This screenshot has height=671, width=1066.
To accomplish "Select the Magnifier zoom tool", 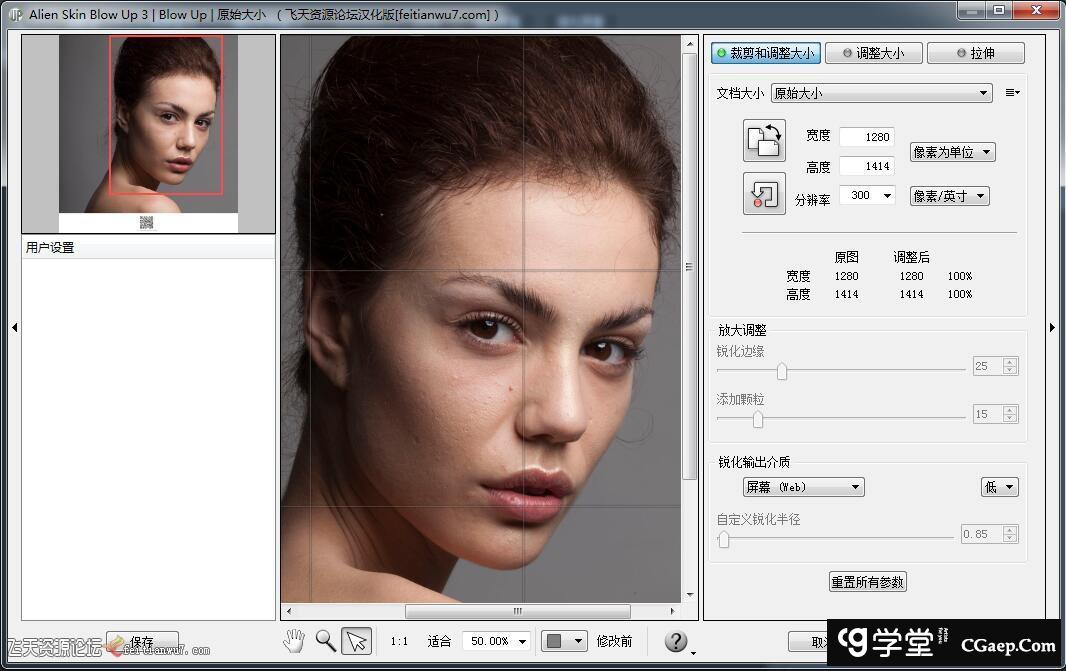I will click(325, 641).
